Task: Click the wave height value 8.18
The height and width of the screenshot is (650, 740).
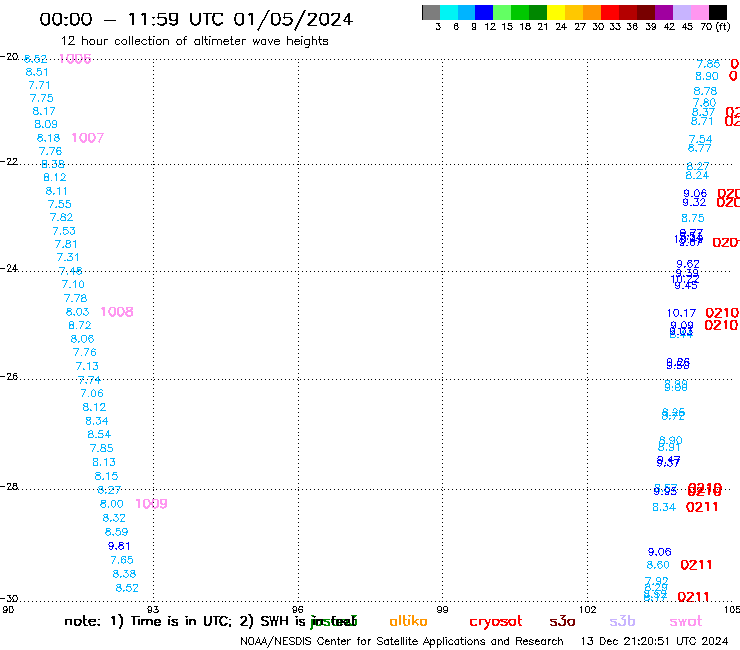Action: coord(49,138)
